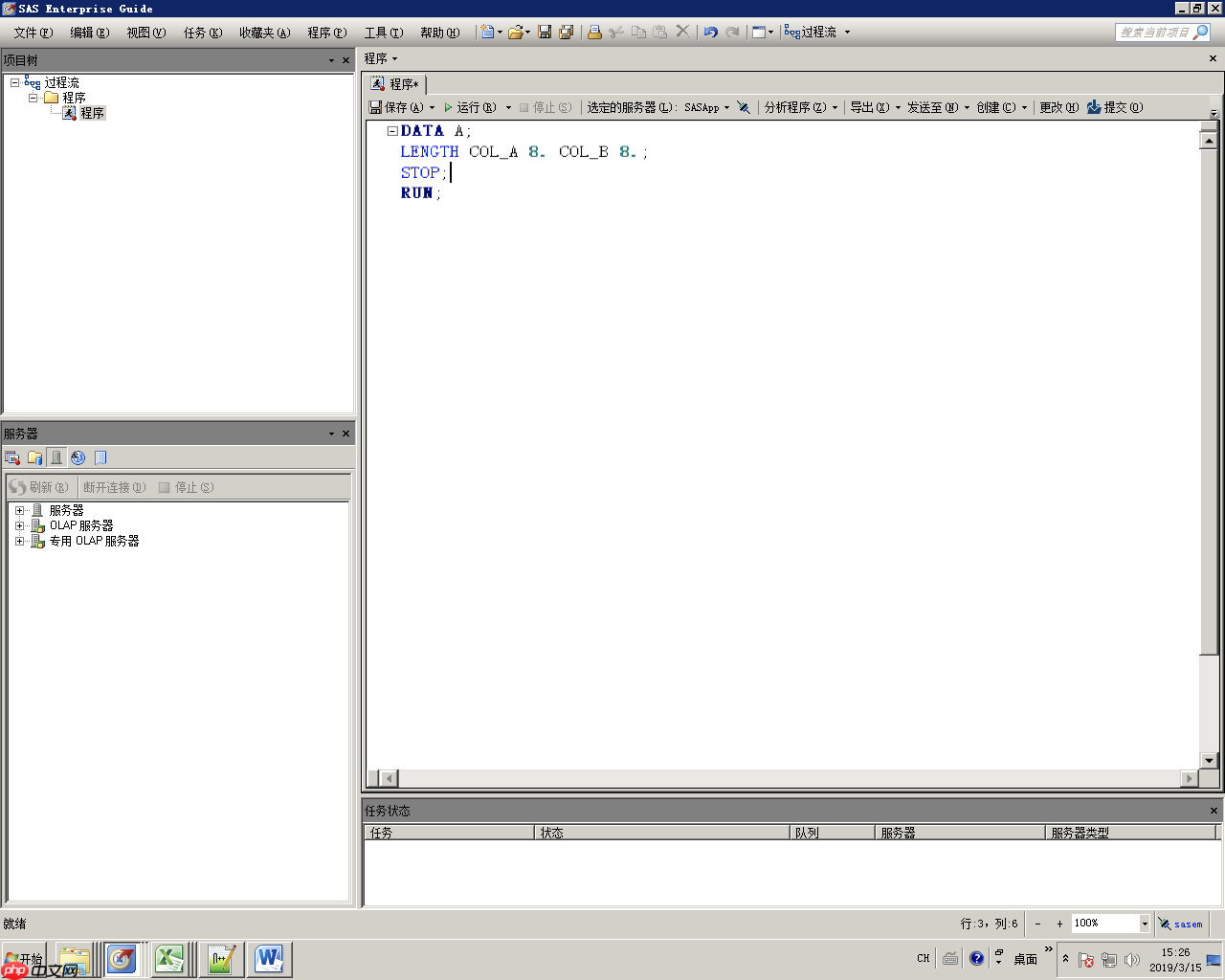This screenshot has width=1225, height=980.
Task: Collapse the DATA step code block
Action: [x=392, y=131]
